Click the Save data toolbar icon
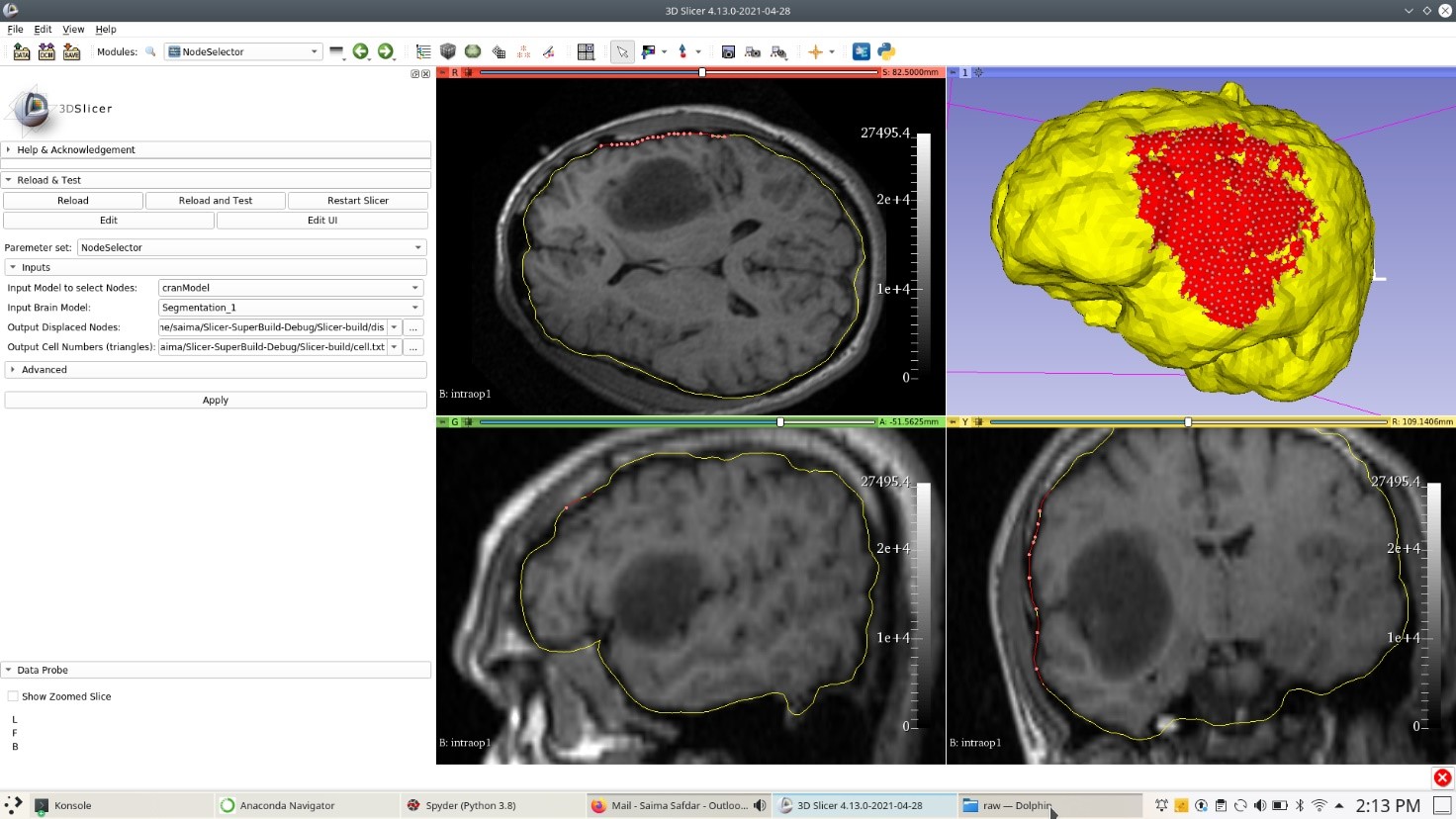 [71, 51]
